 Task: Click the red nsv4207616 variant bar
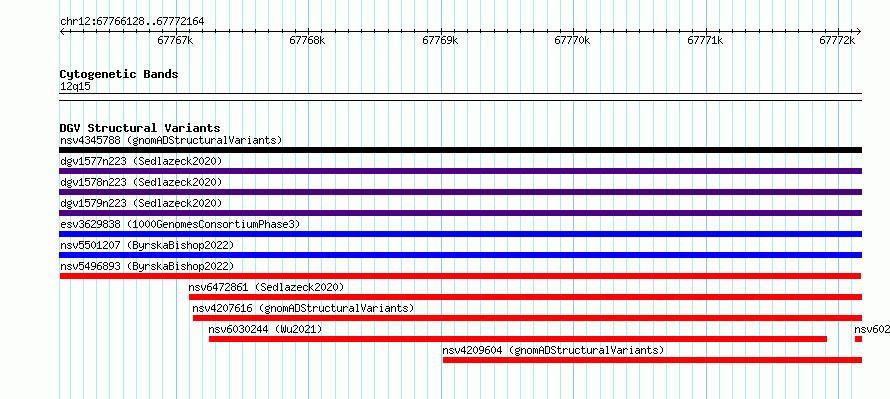click(x=527, y=318)
